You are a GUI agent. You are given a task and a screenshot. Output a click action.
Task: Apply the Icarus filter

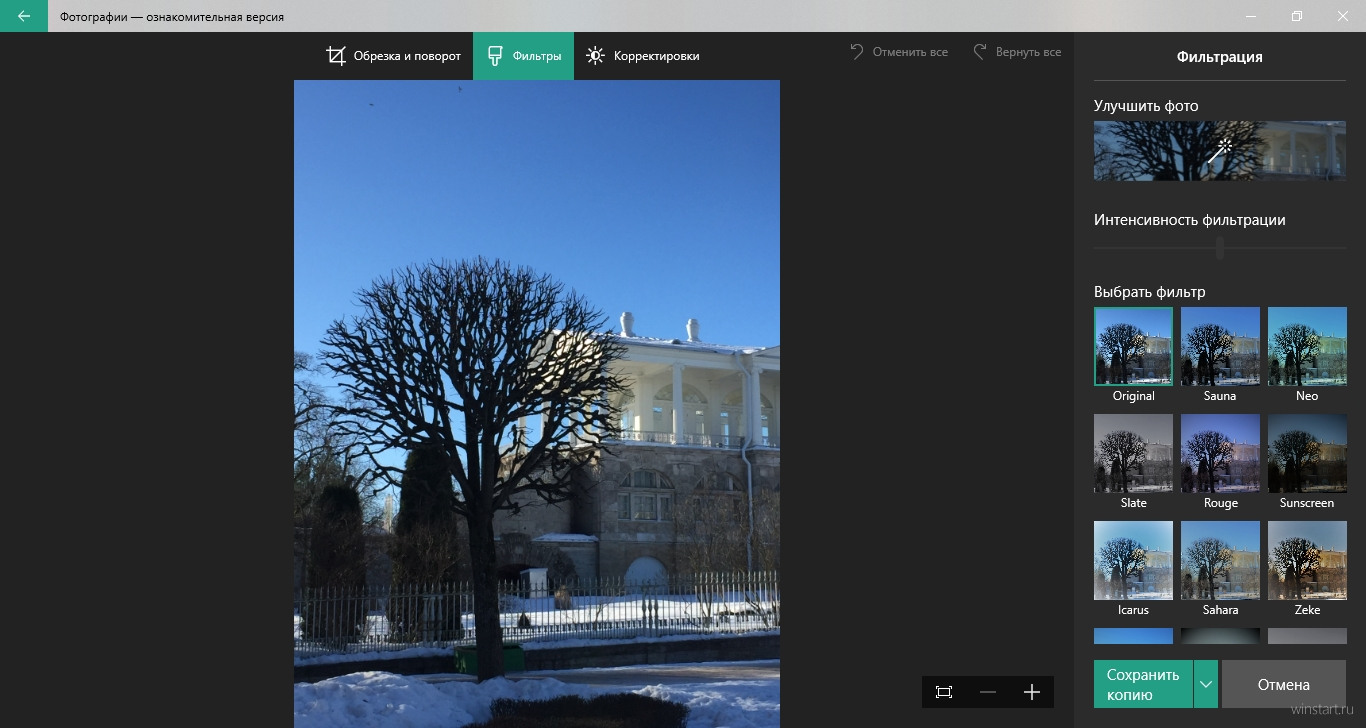[x=1133, y=560]
